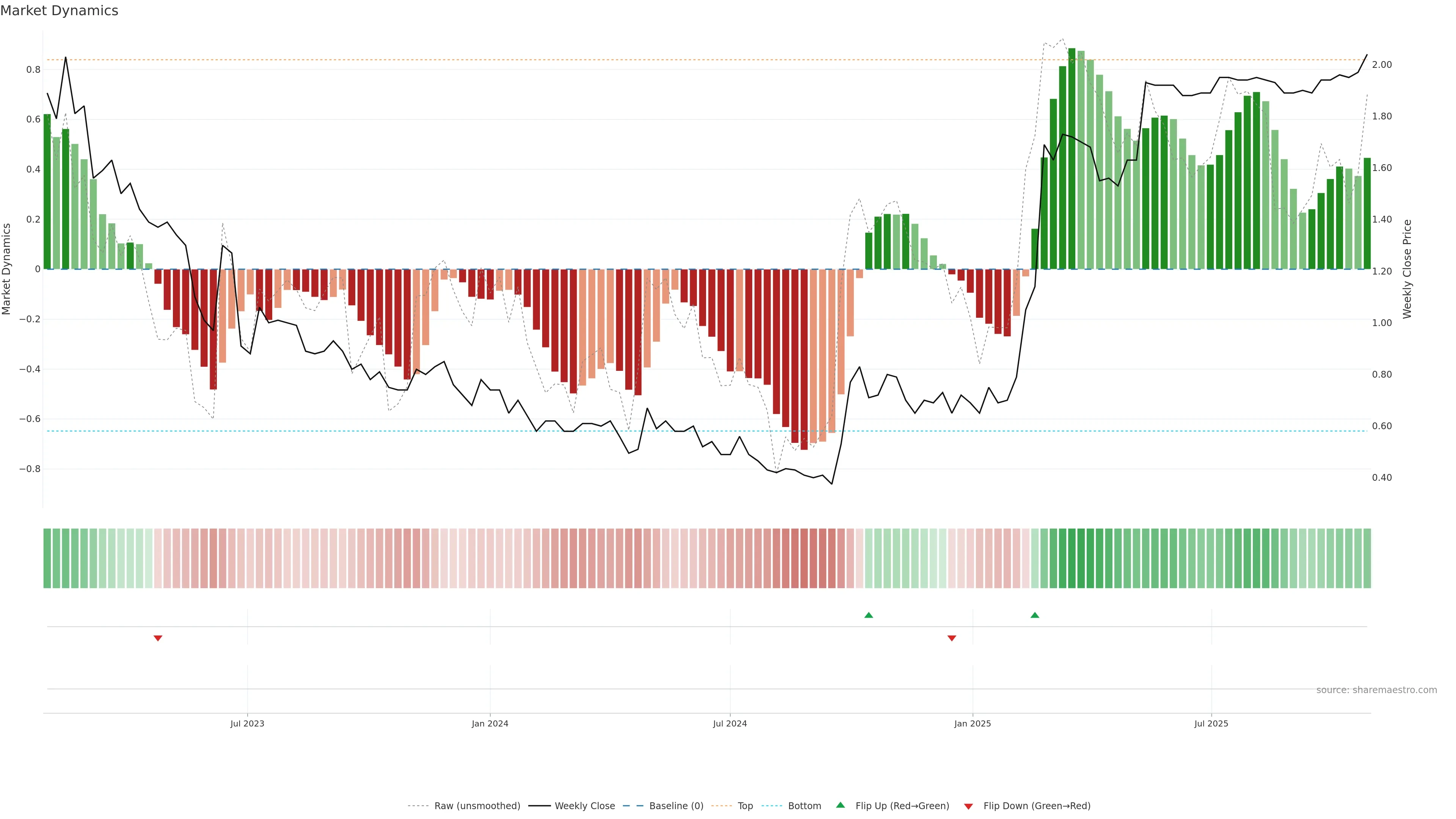1456x819 pixels.
Task: Click the source: sharemaestro.com text
Action: click(x=1376, y=690)
